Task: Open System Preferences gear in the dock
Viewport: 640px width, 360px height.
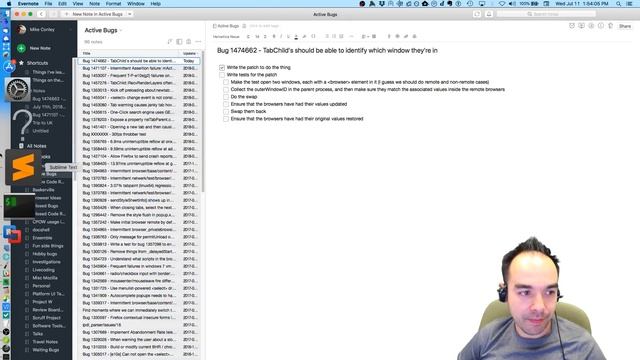Action: pos(17,89)
